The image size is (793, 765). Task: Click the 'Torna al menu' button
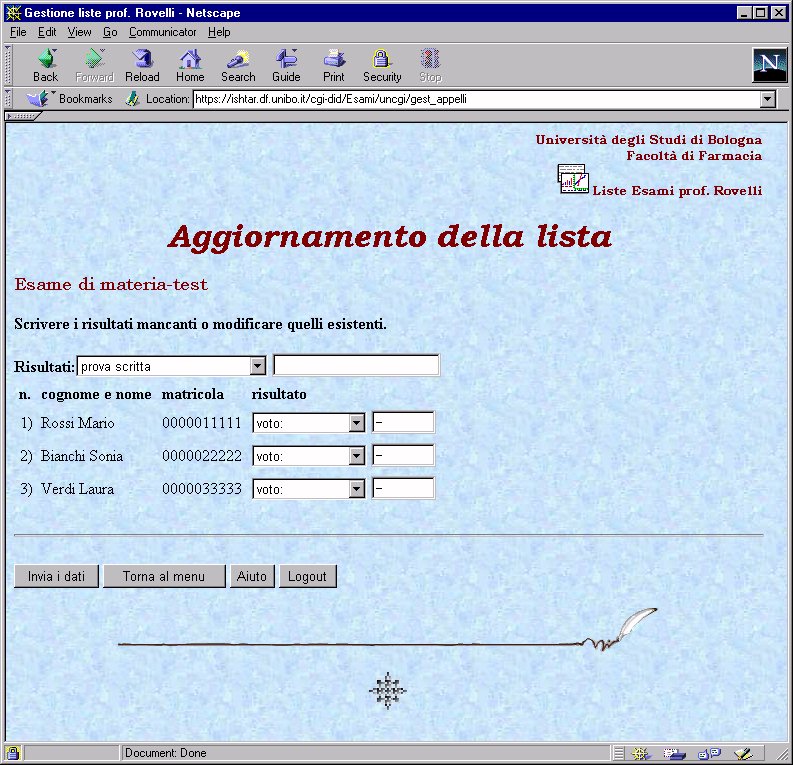(164, 576)
